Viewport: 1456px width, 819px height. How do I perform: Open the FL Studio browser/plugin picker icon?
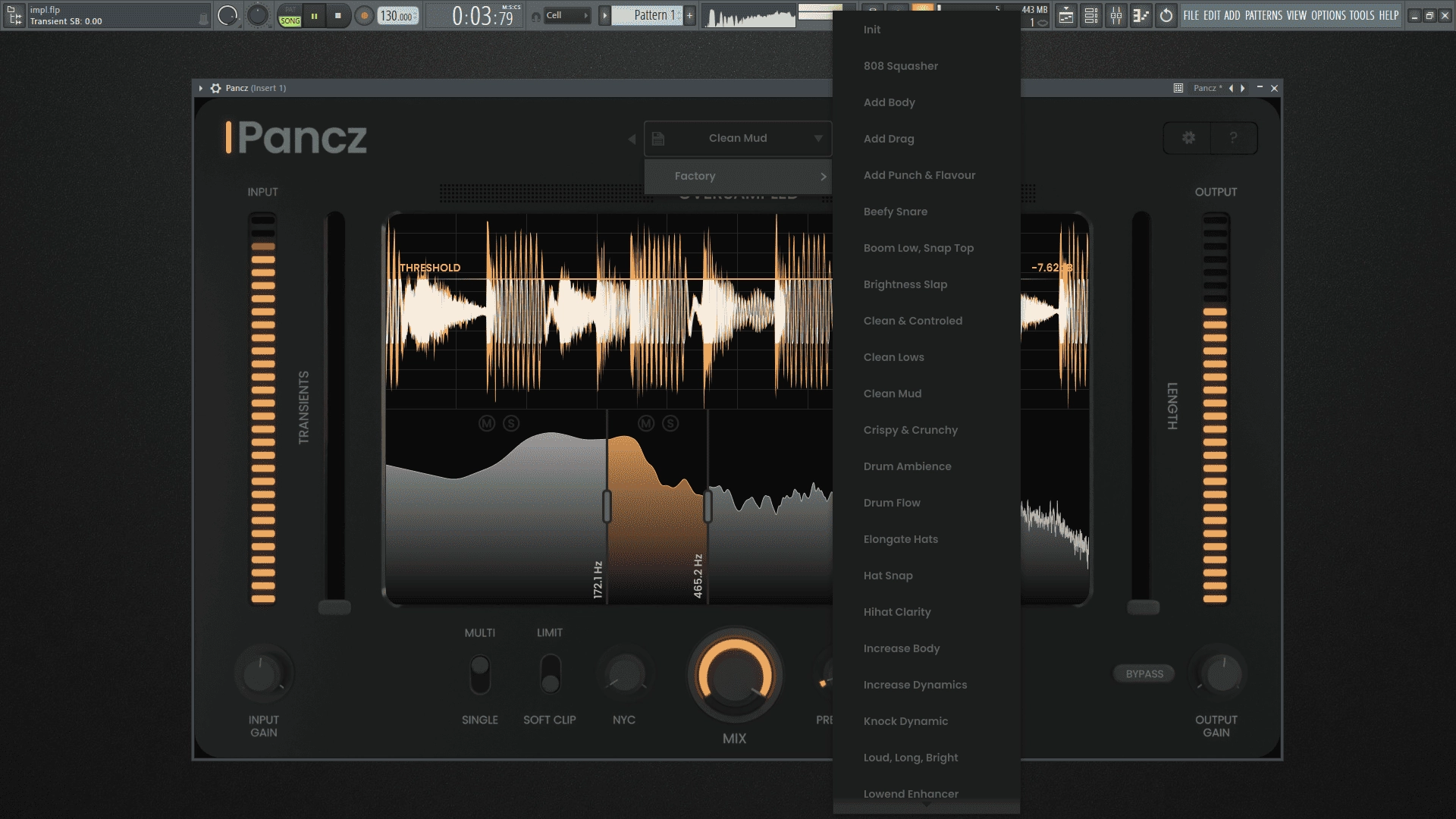tap(14, 15)
